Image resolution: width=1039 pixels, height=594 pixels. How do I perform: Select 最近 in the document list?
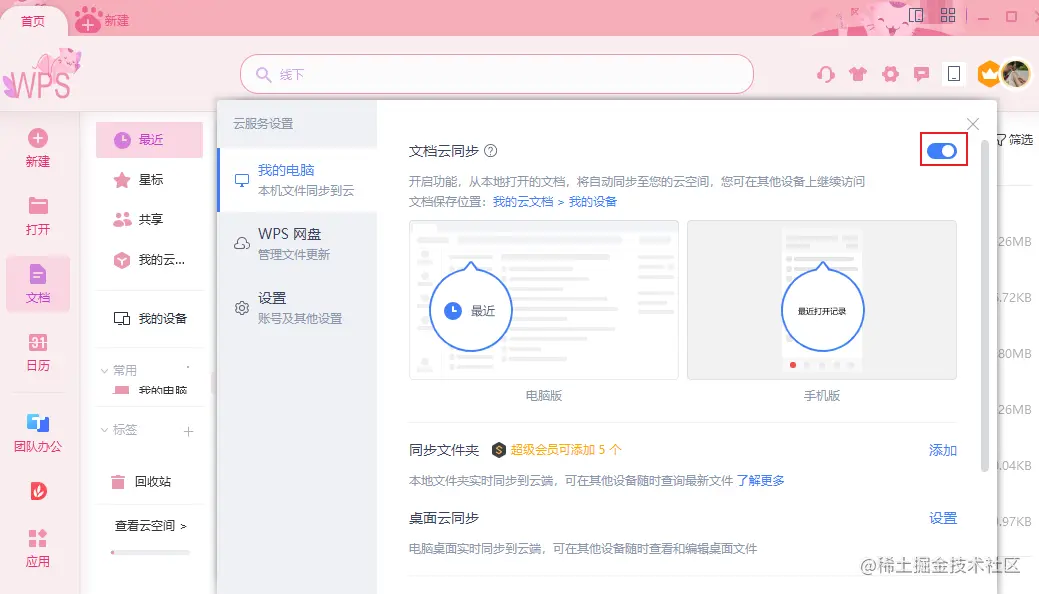tap(149, 140)
